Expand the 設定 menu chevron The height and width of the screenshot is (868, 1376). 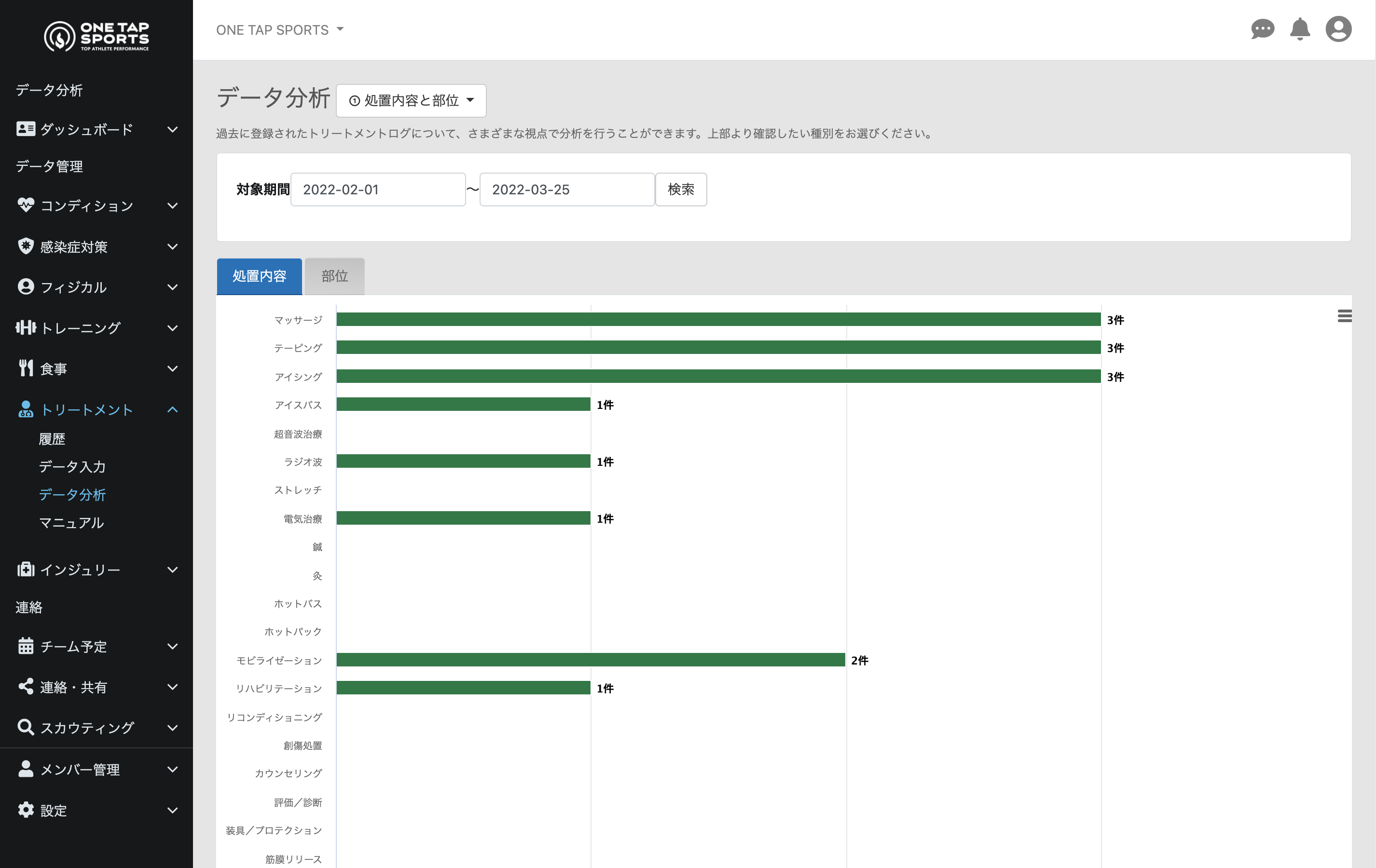(173, 810)
